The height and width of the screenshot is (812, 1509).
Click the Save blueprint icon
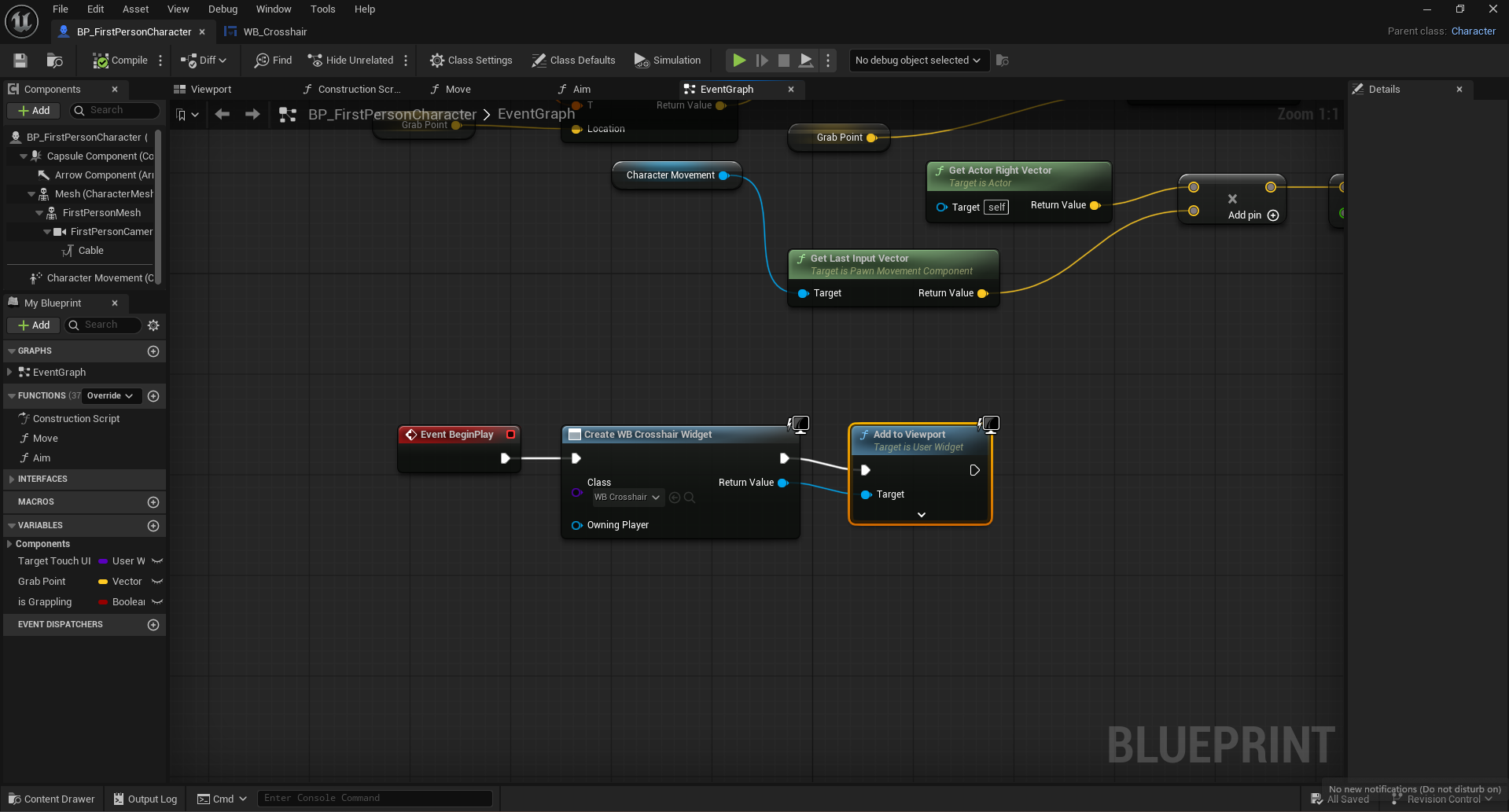(x=20, y=61)
